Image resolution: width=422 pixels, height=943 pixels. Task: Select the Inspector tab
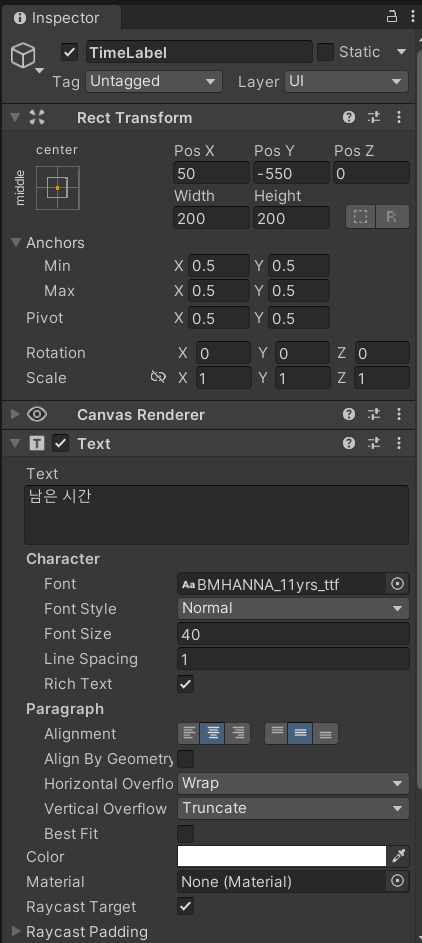(61, 17)
